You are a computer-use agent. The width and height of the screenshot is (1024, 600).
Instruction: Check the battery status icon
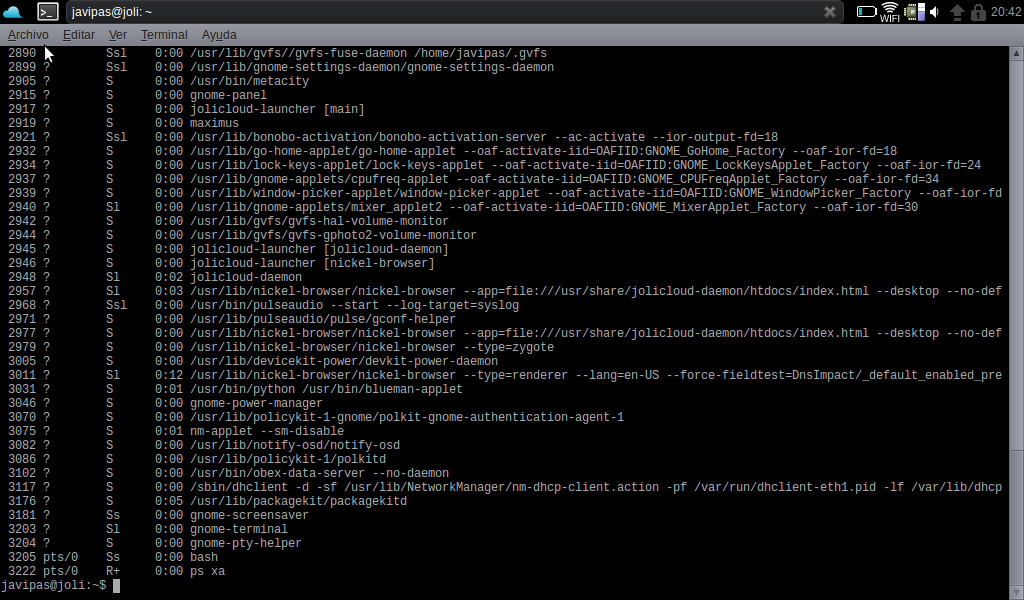click(x=866, y=11)
